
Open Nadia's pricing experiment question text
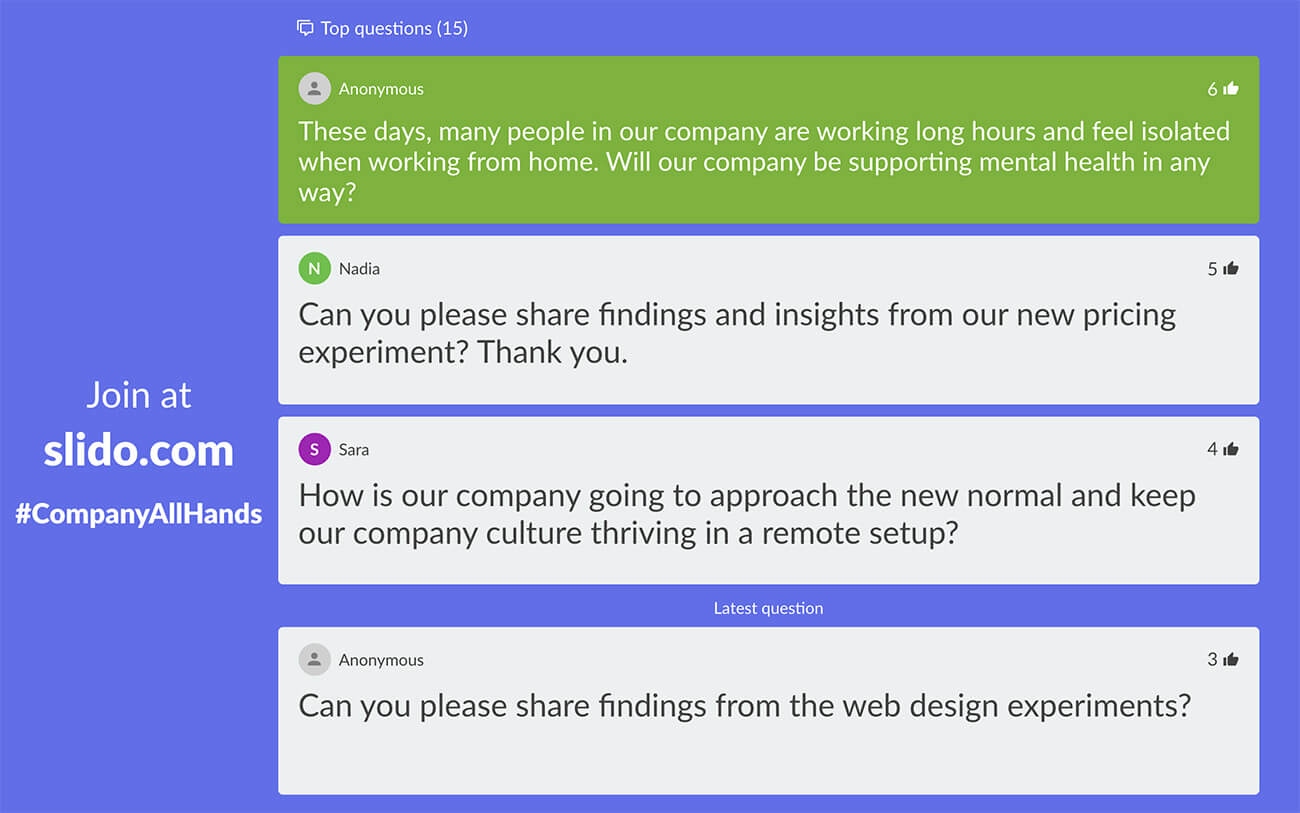pos(737,333)
